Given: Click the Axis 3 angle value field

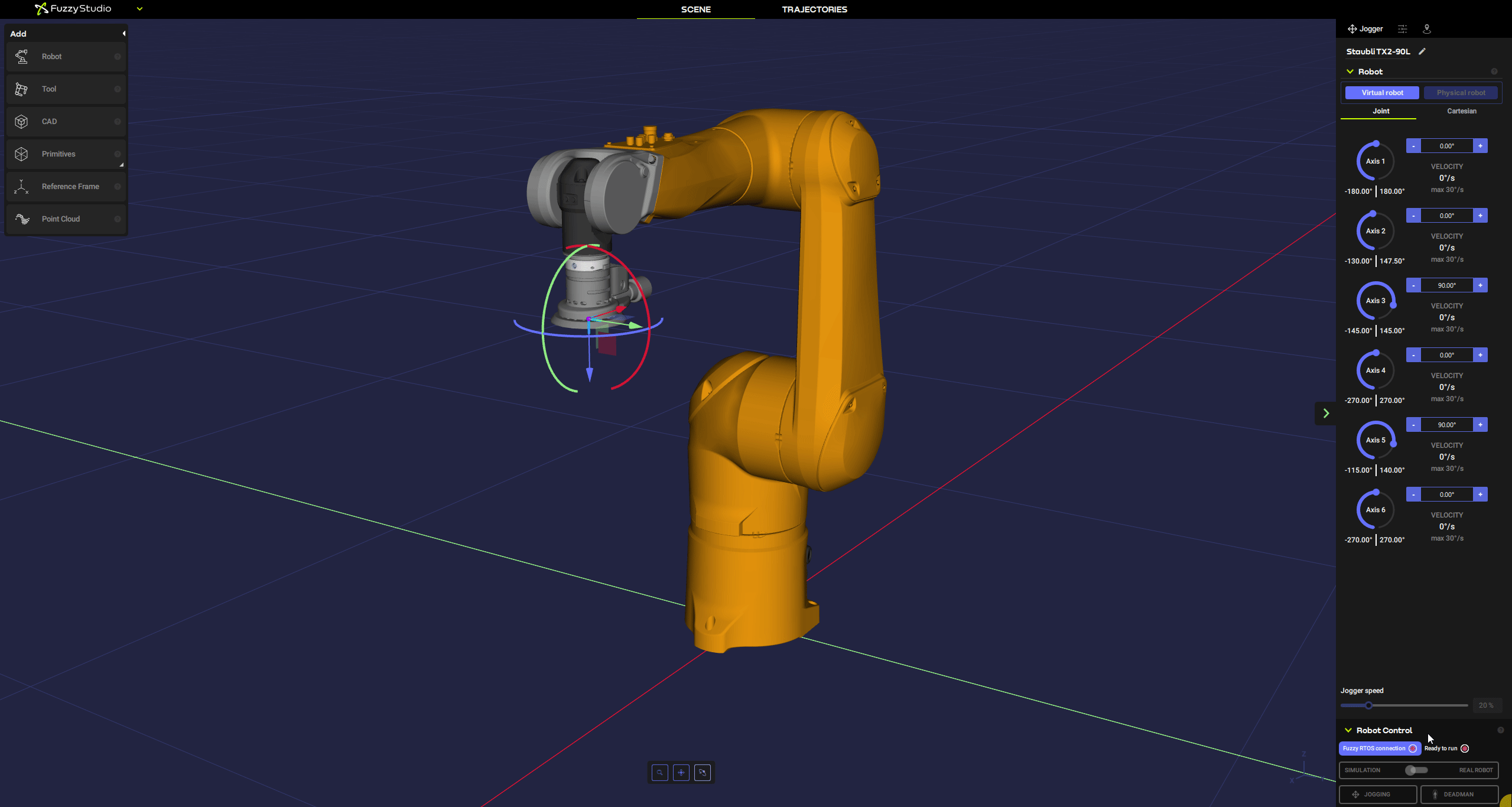Looking at the screenshot, I should [x=1446, y=285].
